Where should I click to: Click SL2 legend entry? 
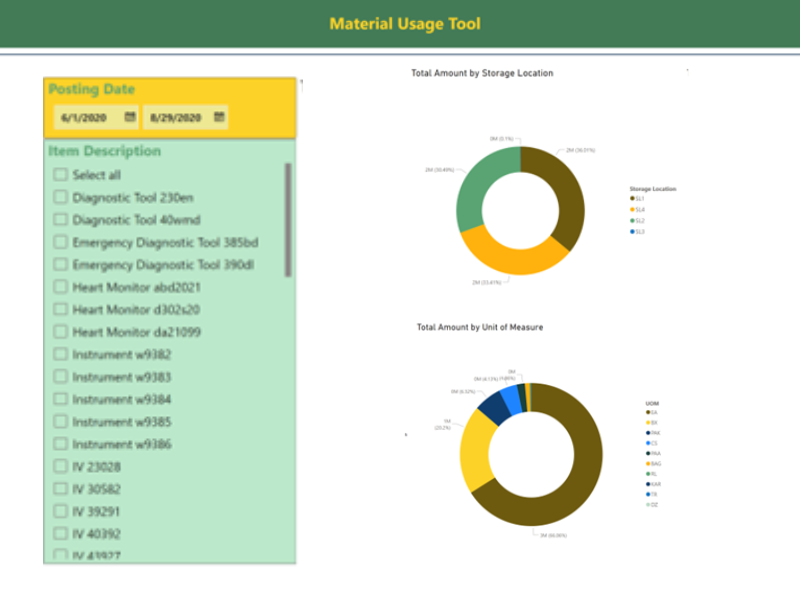point(637,220)
